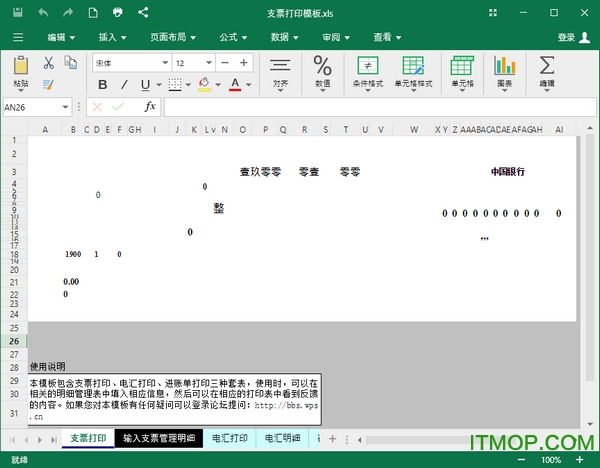Switch to the 电汇明细 sheet tab
This screenshot has height=468, width=600.
[x=282, y=438]
